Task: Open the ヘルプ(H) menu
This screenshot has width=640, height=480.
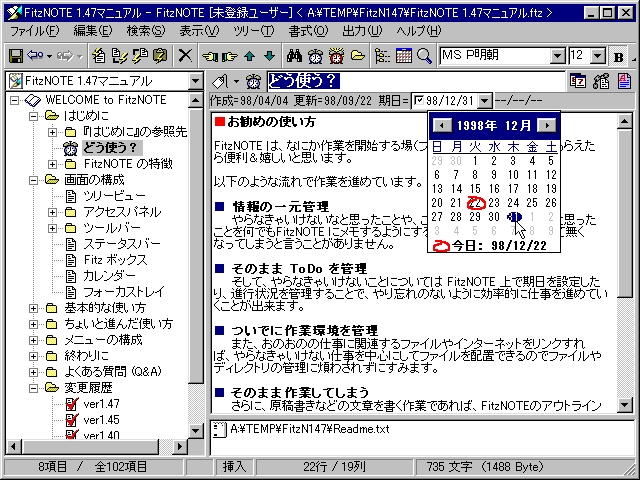Action: tap(419, 31)
